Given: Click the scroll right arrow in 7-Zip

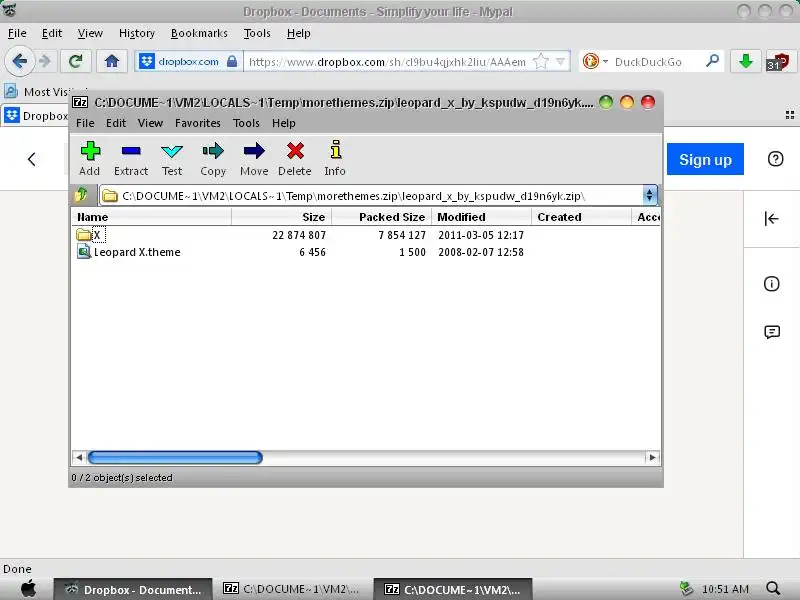Looking at the screenshot, I should [x=652, y=457].
